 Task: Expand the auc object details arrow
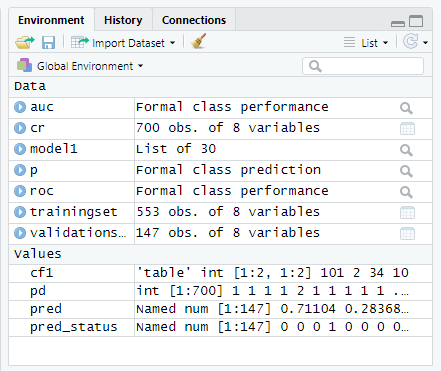click(20, 107)
